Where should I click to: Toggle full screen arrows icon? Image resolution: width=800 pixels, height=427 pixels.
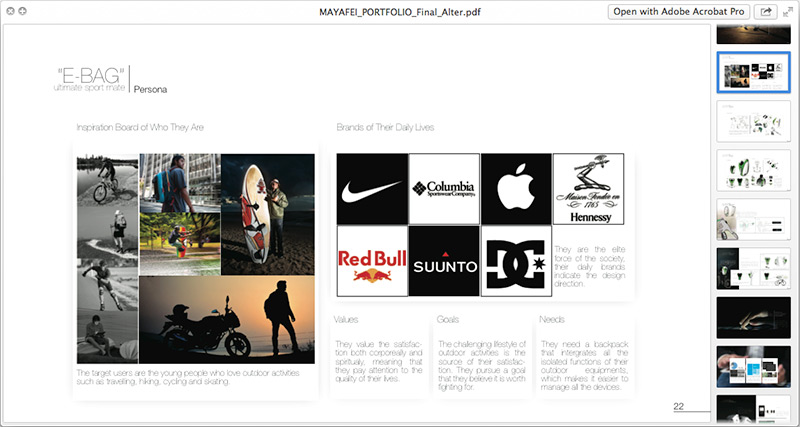[788, 12]
